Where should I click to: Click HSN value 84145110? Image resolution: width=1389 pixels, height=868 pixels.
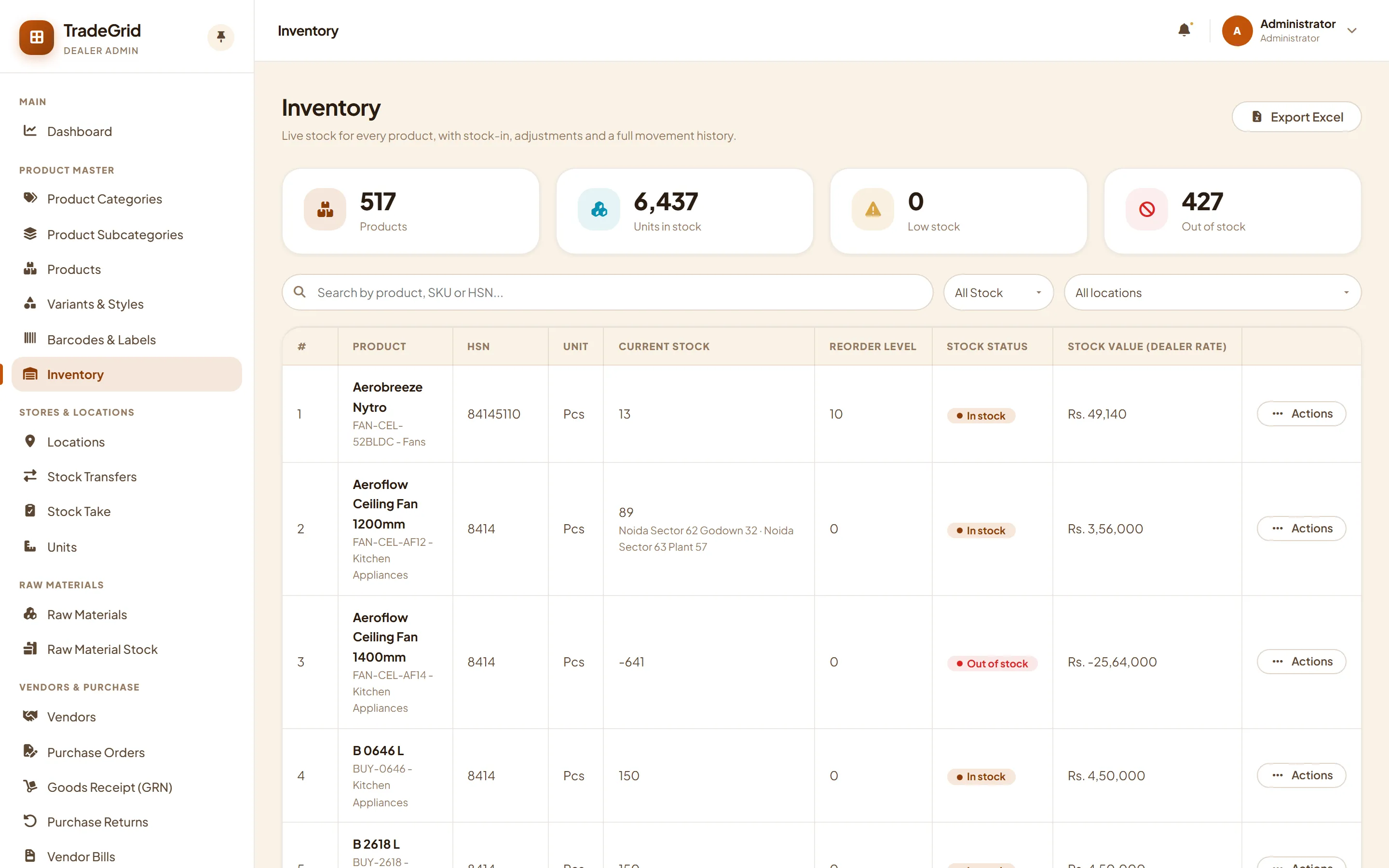(493, 414)
